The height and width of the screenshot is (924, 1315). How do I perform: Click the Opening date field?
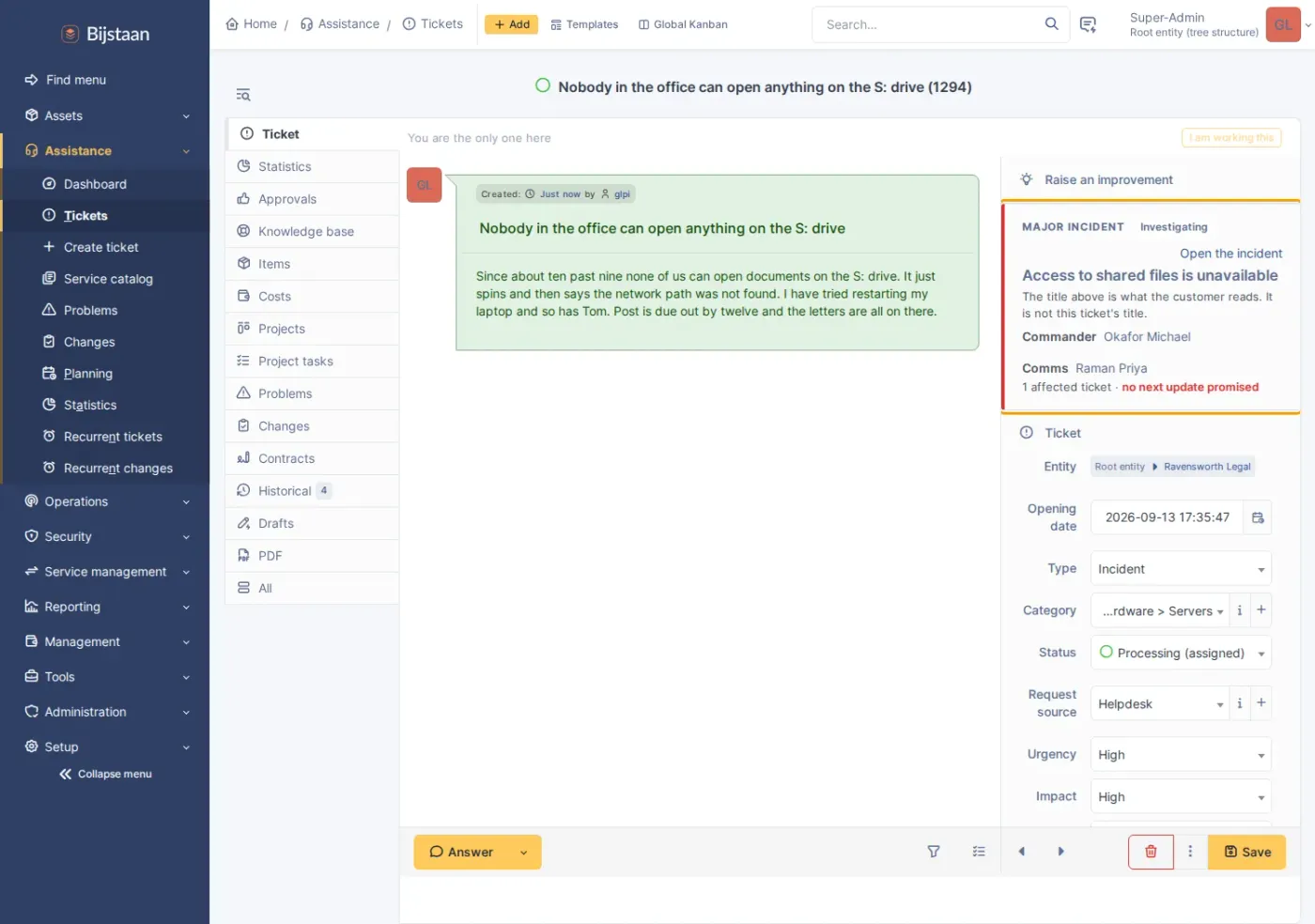point(1167,517)
